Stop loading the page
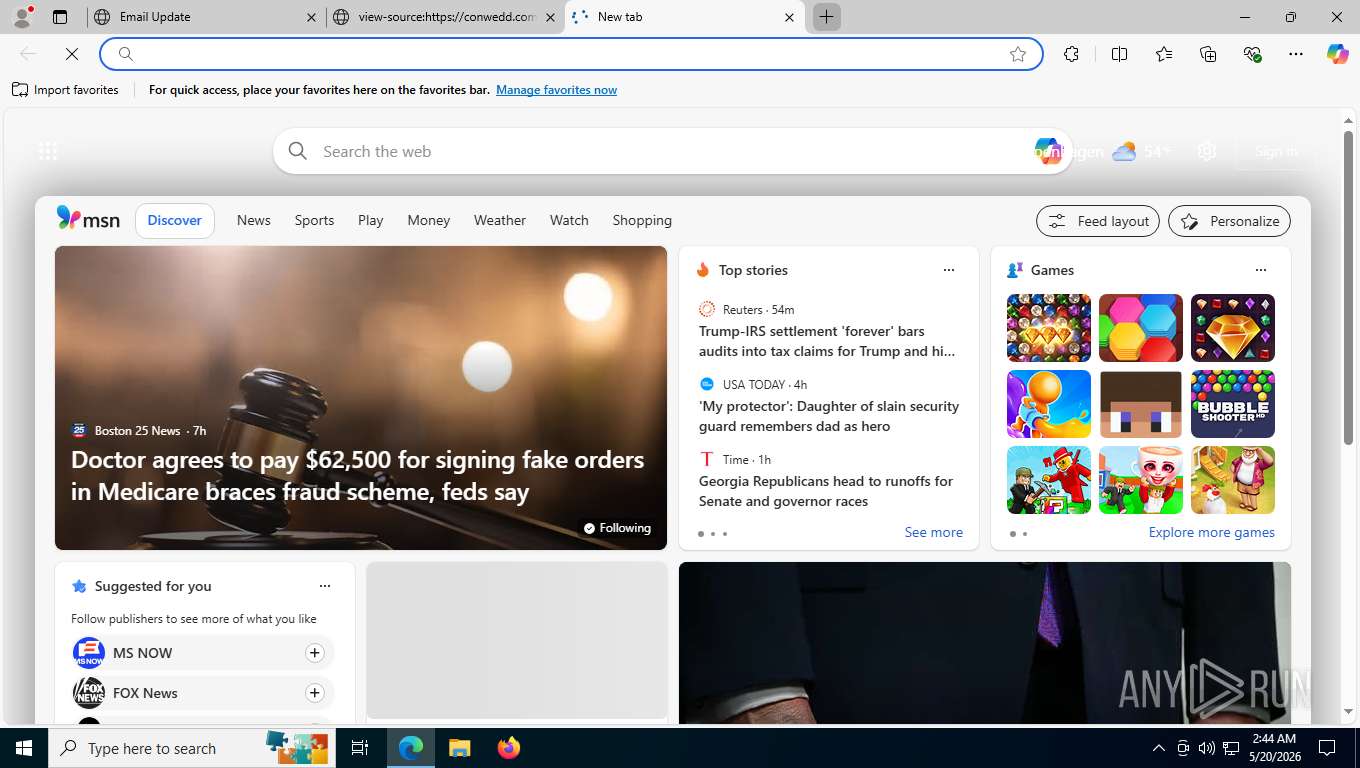 coord(72,54)
